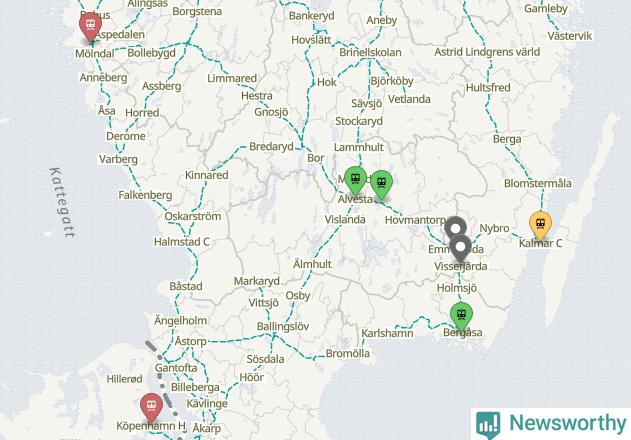Click the red train marker near Mölndal
The image size is (631, 440).
(x=91, y=25)
